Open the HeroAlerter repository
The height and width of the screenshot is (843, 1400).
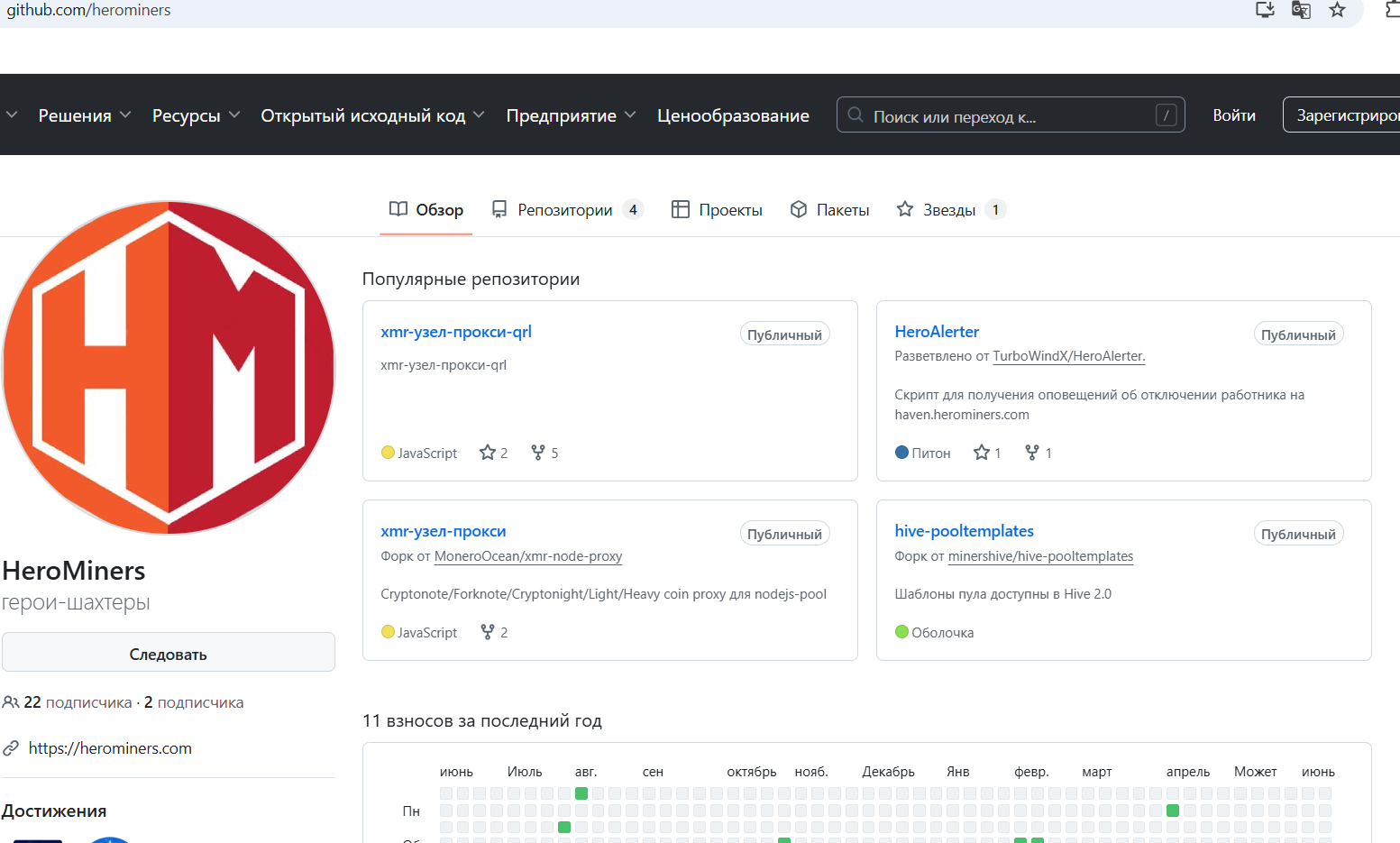click(x=937, y=332)
